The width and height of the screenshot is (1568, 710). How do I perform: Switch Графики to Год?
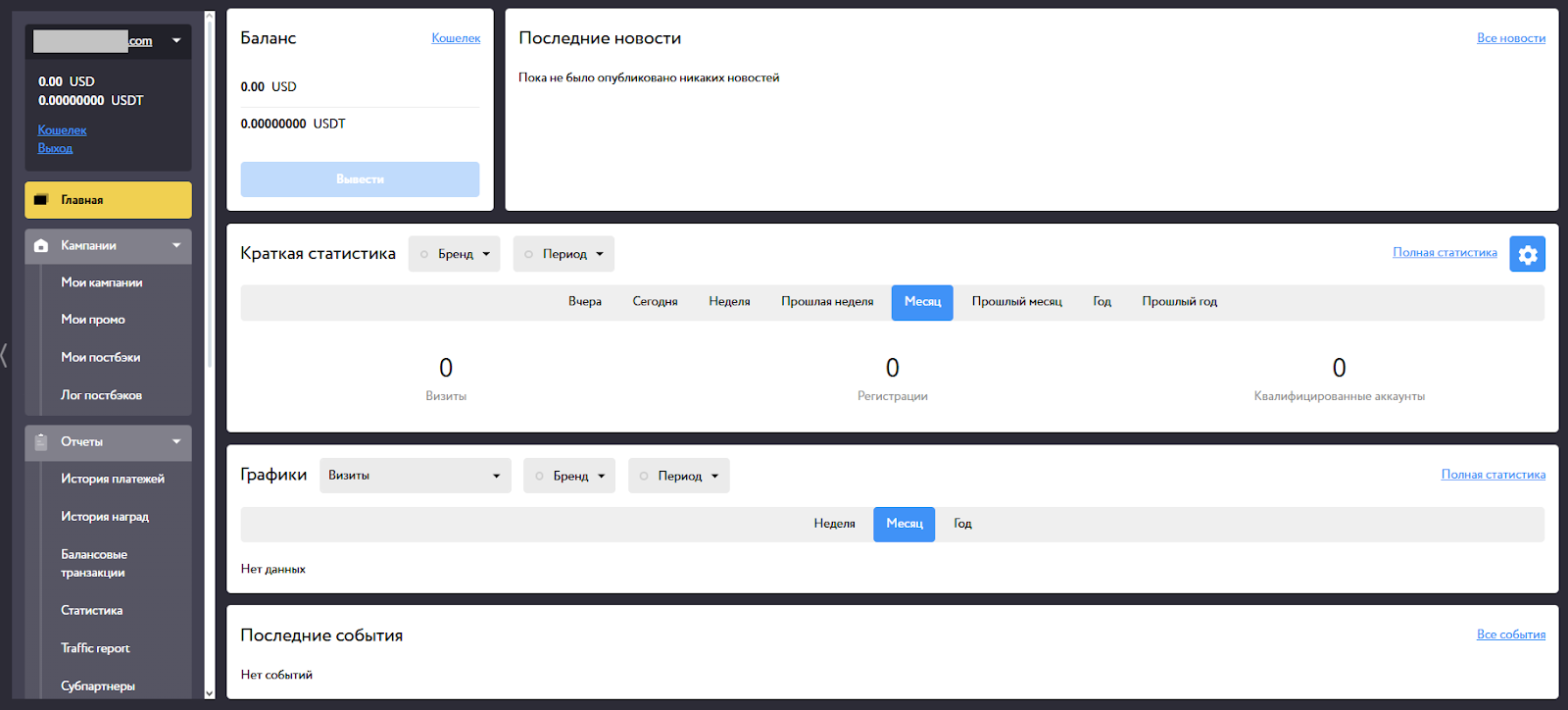pos(962,524)
